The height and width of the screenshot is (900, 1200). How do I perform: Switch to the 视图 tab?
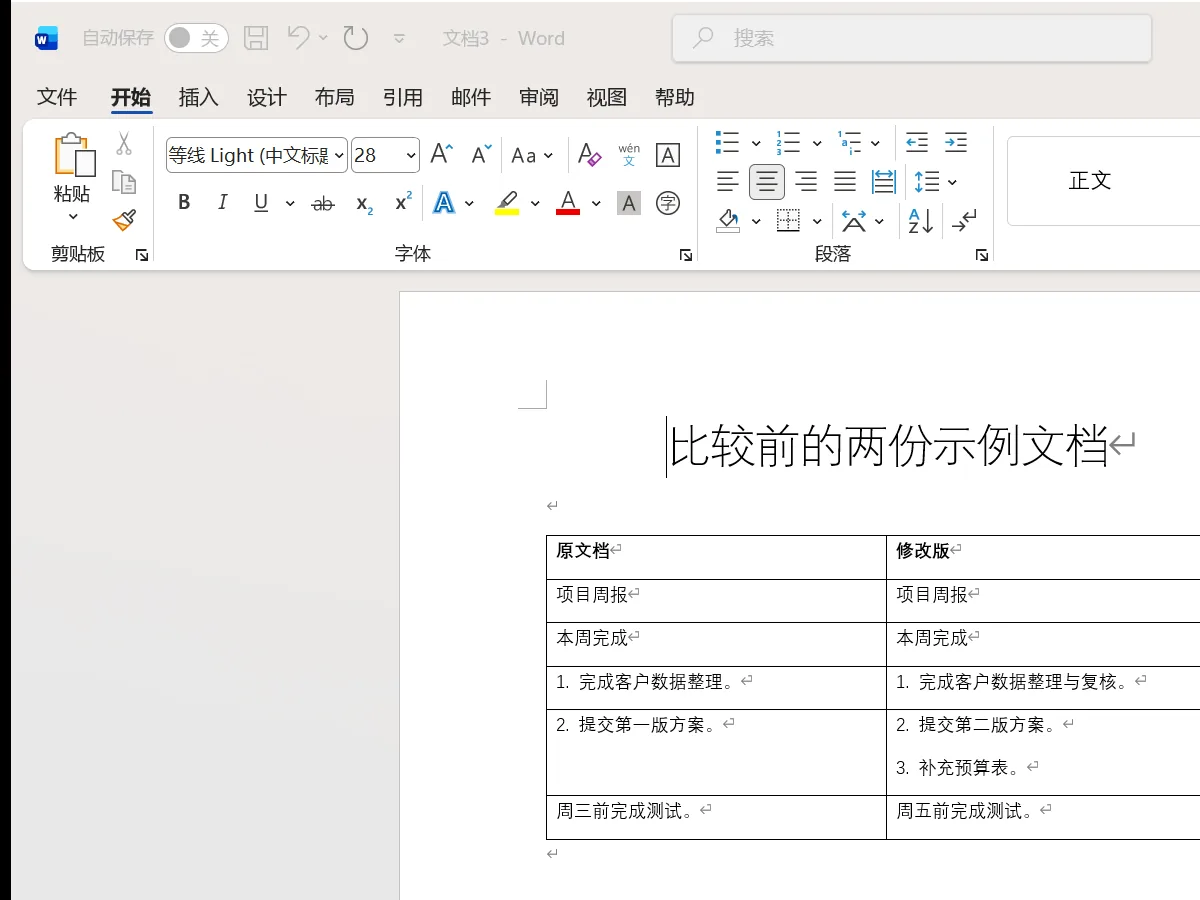606,97
